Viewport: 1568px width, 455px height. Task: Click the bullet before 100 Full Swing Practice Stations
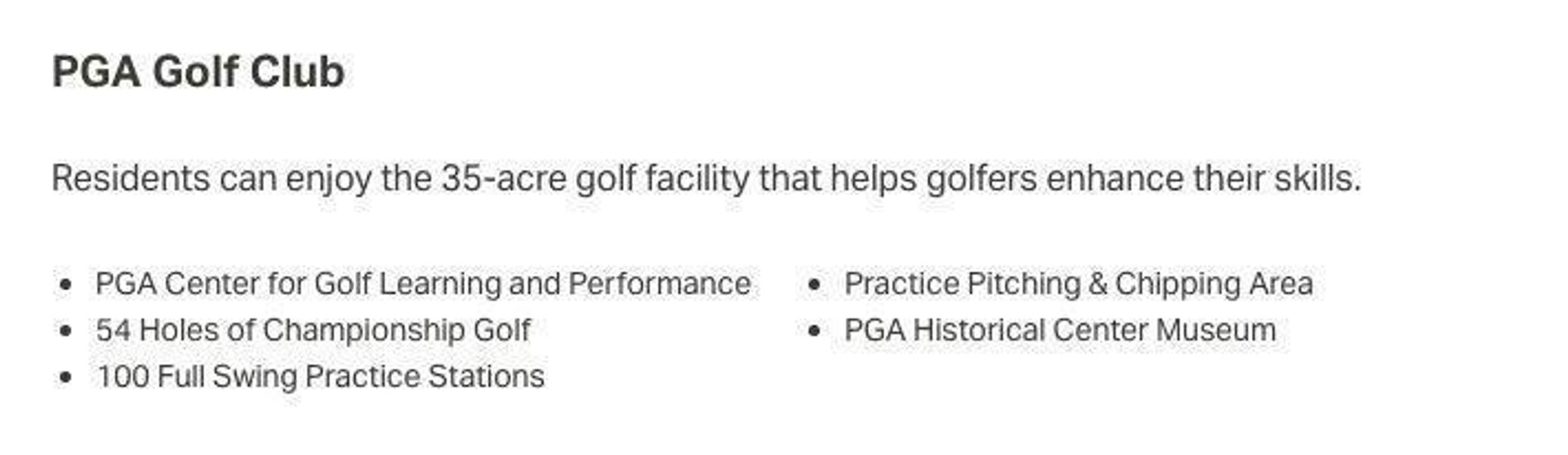tap(66, 378)
